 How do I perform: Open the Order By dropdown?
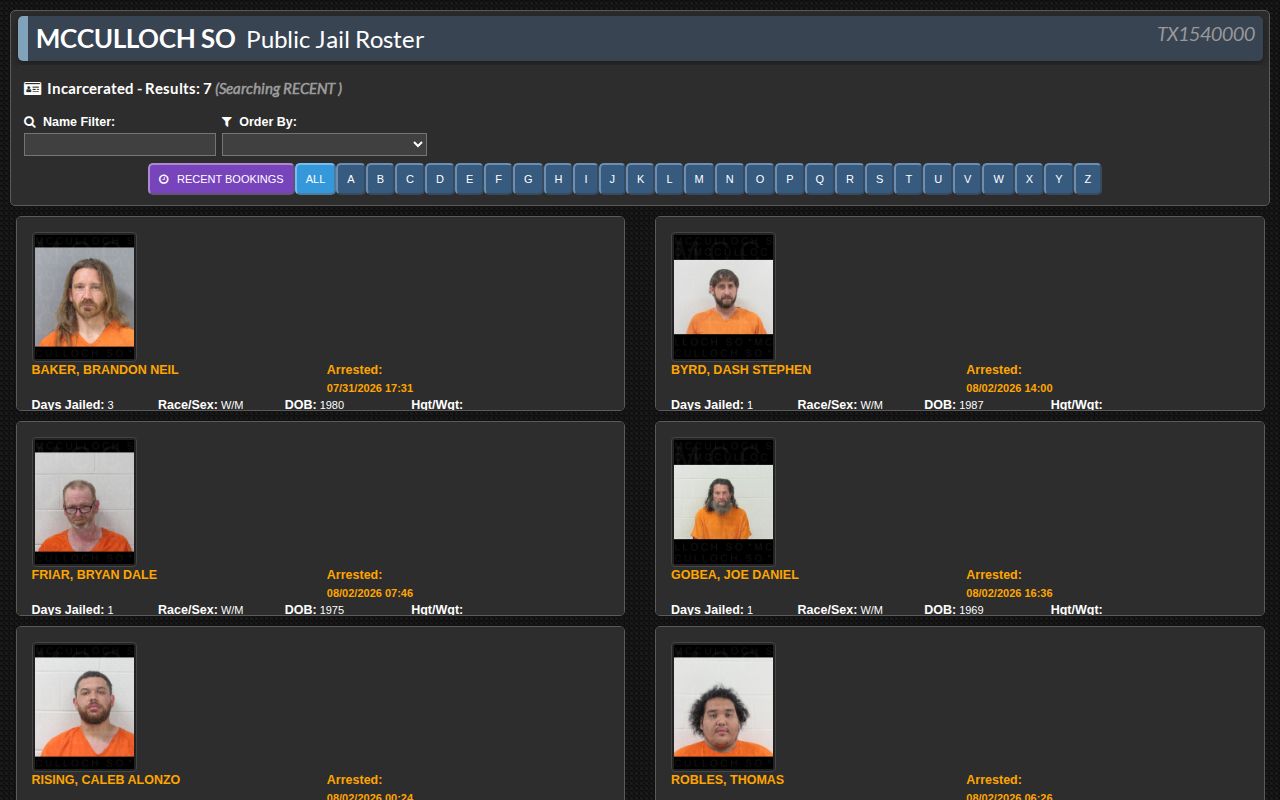pos(324,145)
